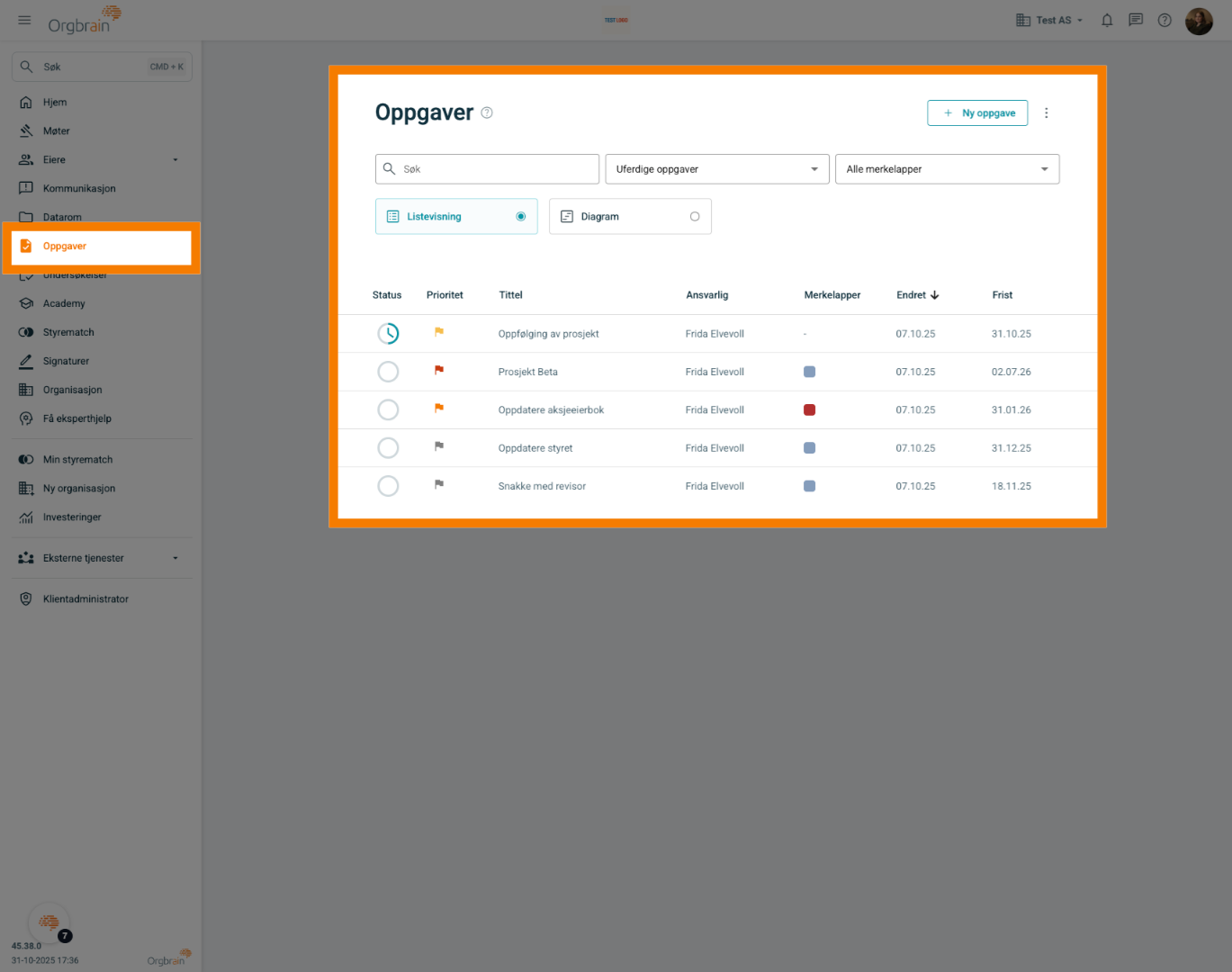The width and height of the screenshot is (1232, 972).
Task: Focus the sidebar Søk search box
Action: pos(102,67)
